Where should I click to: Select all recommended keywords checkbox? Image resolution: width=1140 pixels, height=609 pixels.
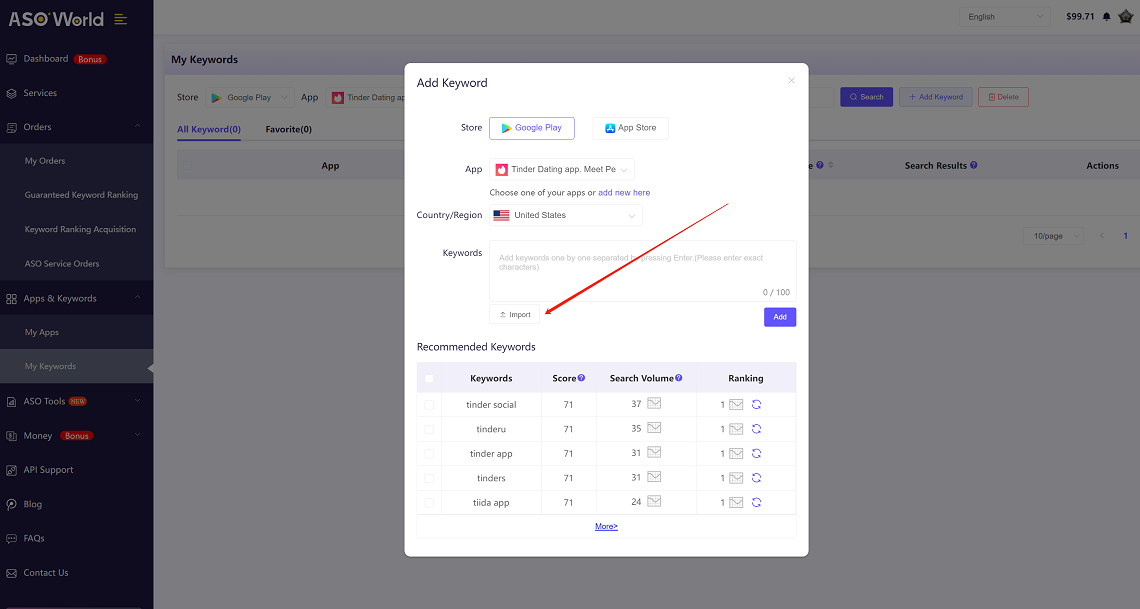pos(429,379)
